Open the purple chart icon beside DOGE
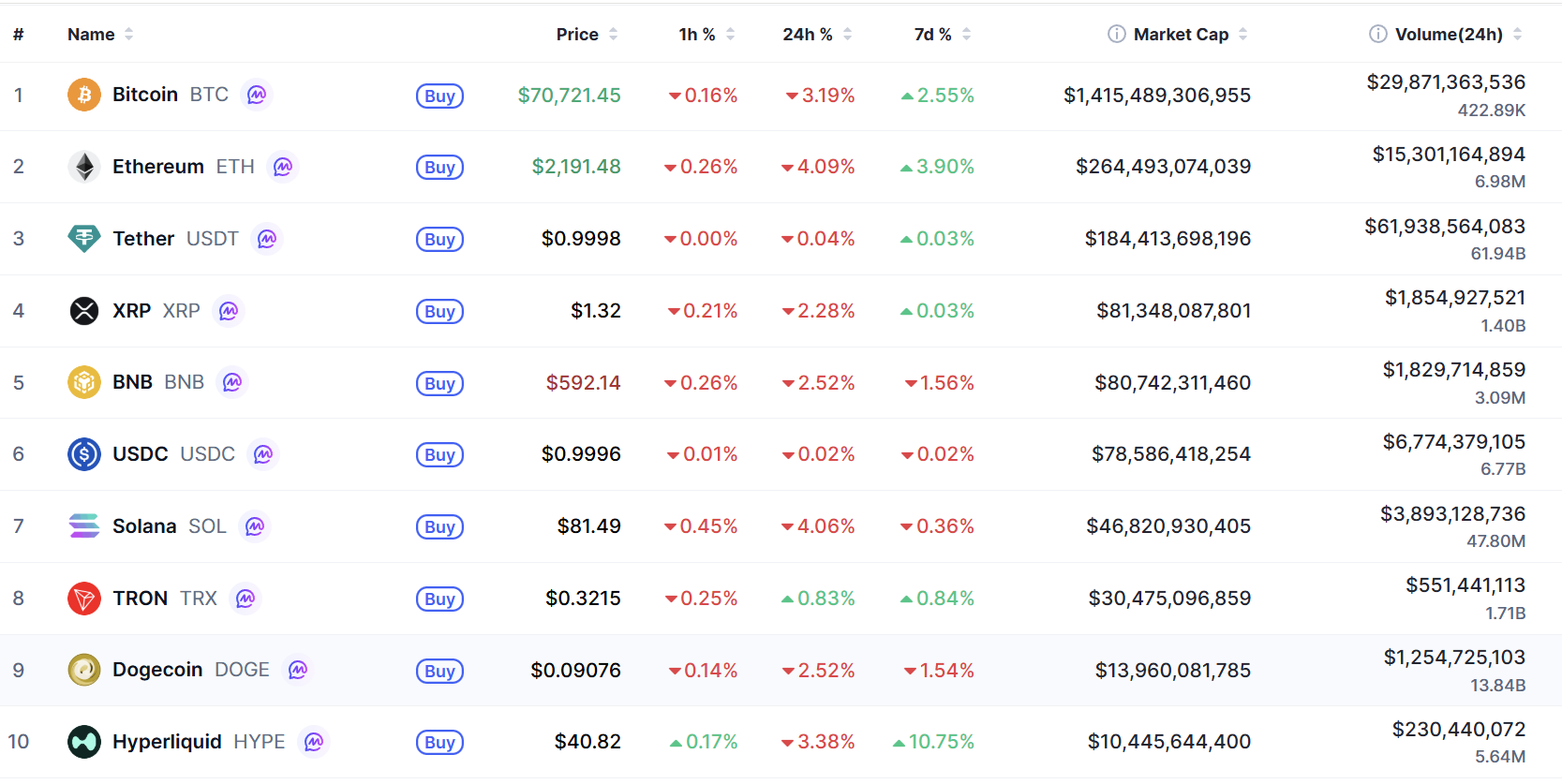The width and height of the screenshot is (1562, 784). coord(298,670)
